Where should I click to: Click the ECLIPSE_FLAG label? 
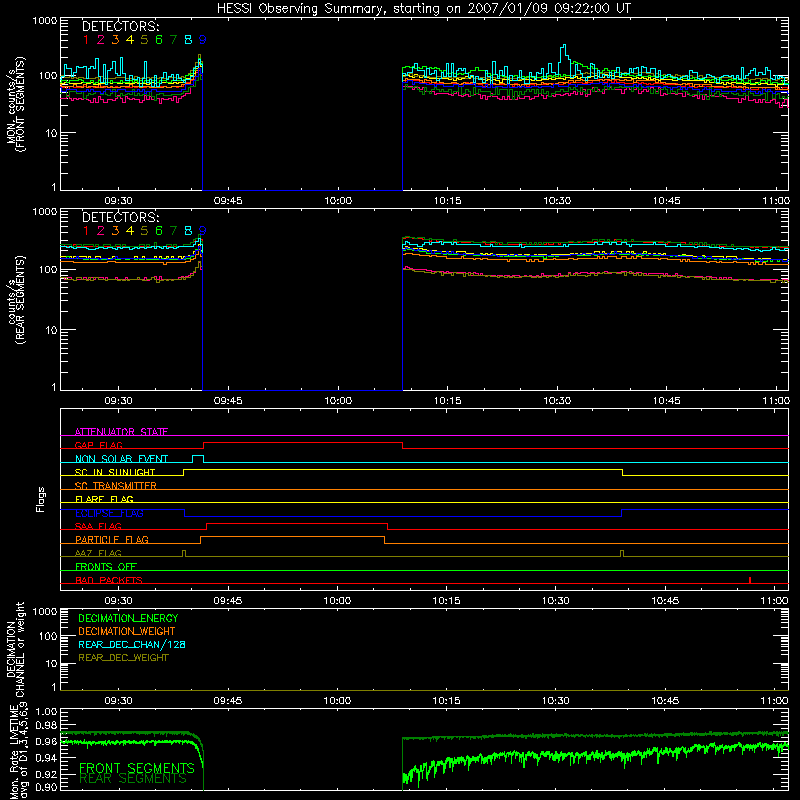109,513
